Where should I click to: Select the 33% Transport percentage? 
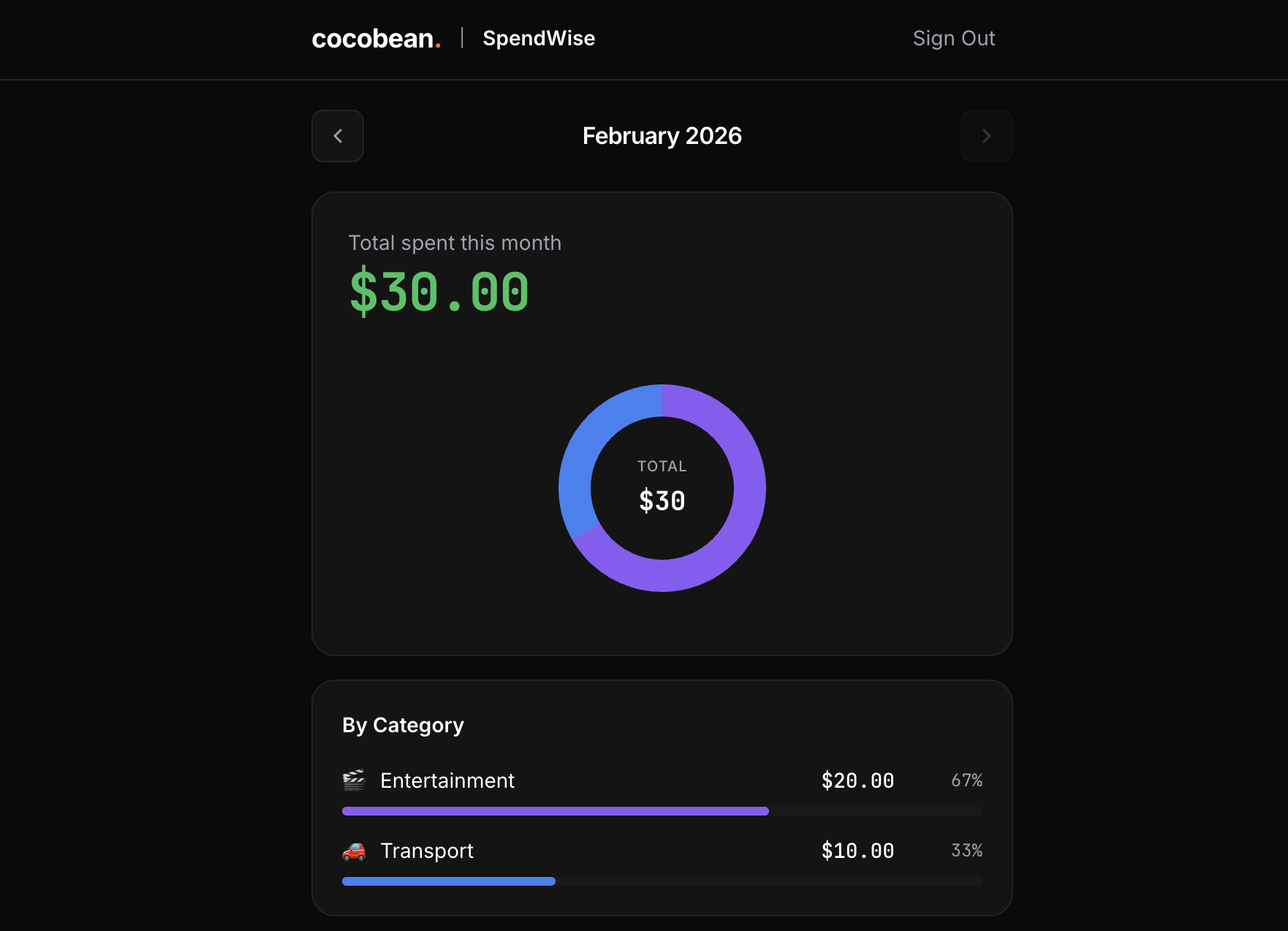pyautogui.click(x=966, y=851)
